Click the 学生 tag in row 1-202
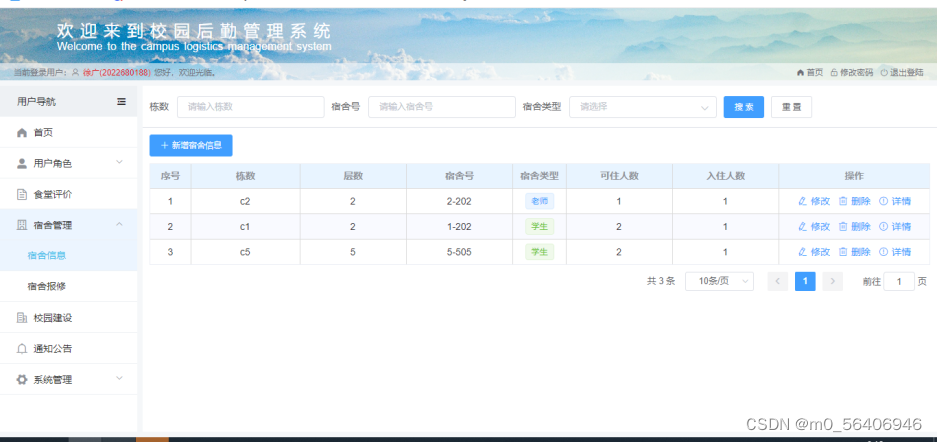Screen dimensions: 937x442 click(540, 226)
